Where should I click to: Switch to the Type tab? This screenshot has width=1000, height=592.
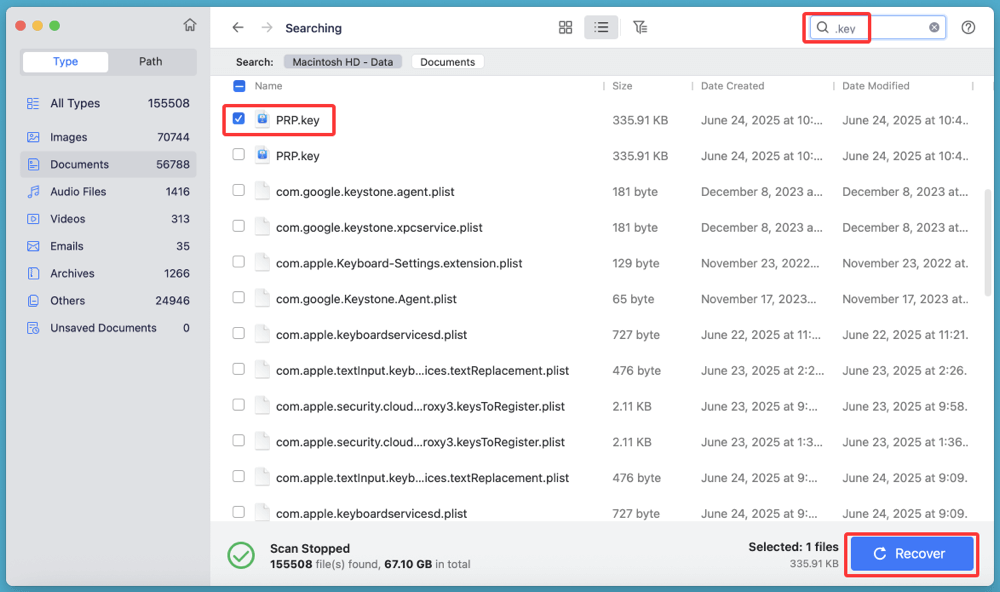(x=64, y=61)
